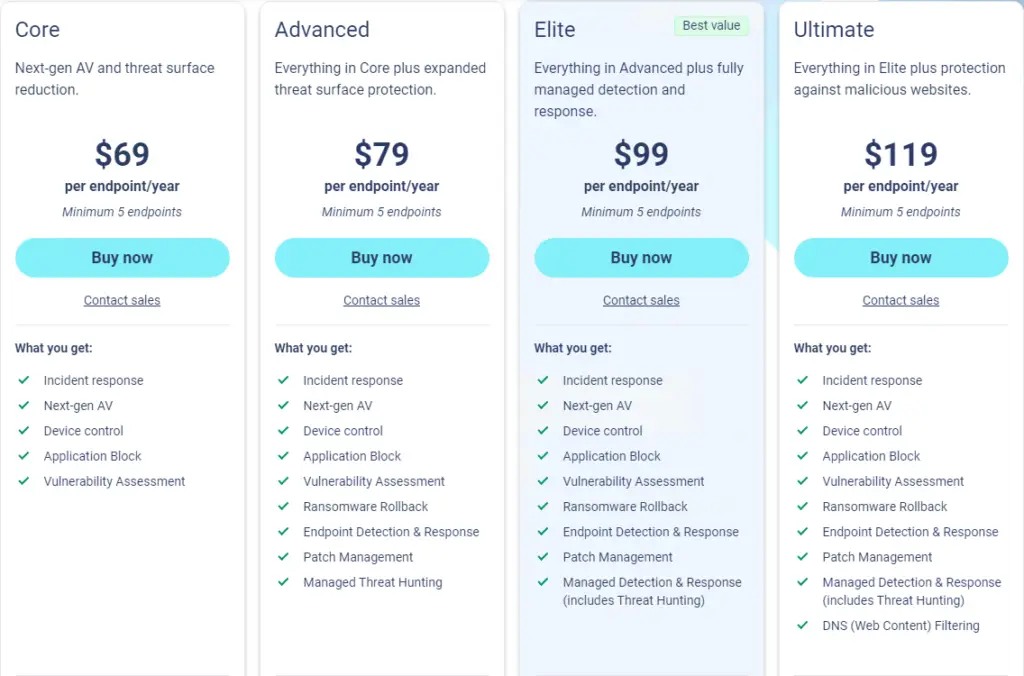Click checkmark icon beside Core's Incident response
This screenshot has width=1024, height=676.
[x=23, y=380]
